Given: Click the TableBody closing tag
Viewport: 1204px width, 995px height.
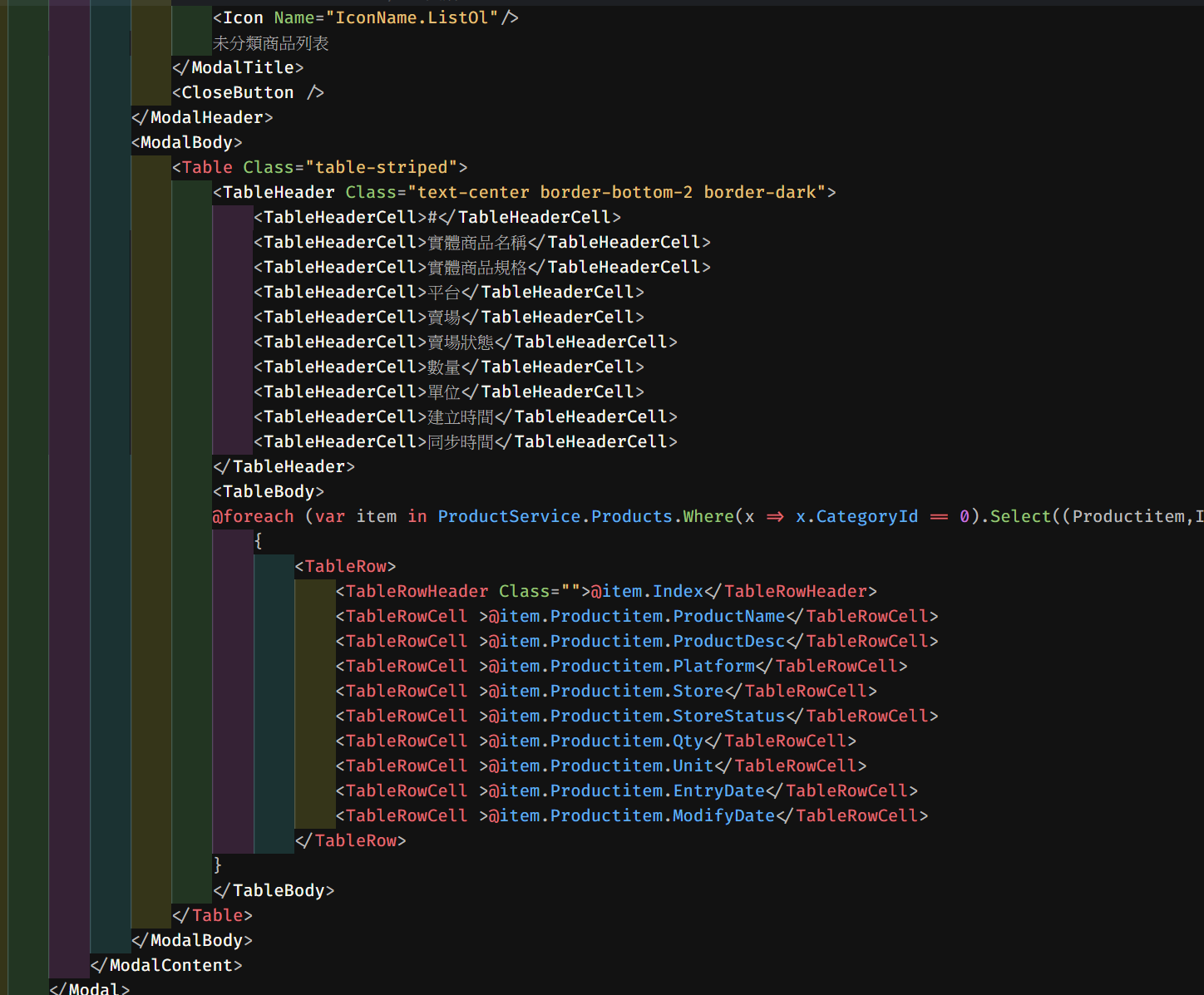Looking at the screenshot, I should tap(275, 890).
